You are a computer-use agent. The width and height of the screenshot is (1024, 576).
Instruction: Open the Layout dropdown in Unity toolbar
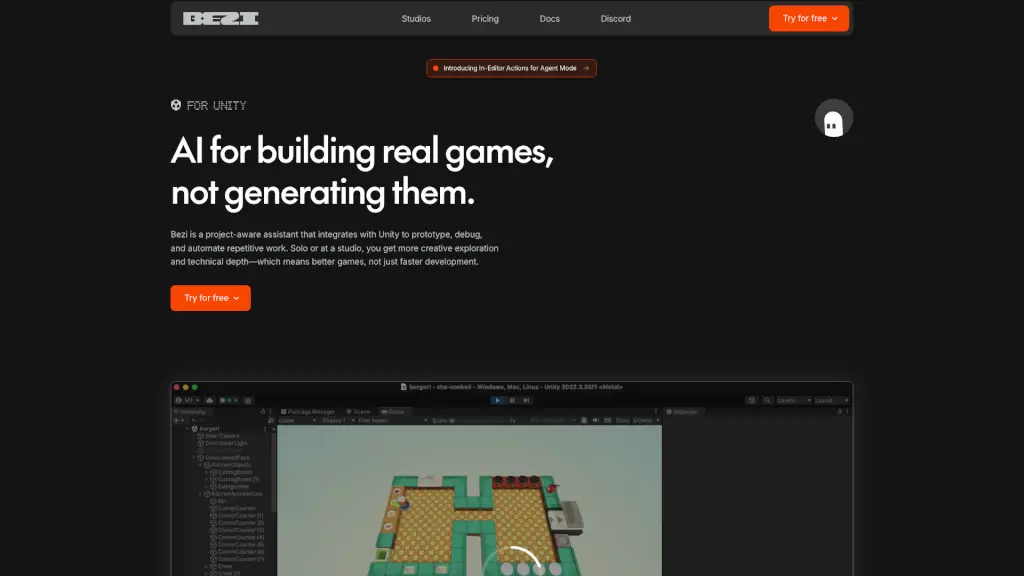coord(830,400)
